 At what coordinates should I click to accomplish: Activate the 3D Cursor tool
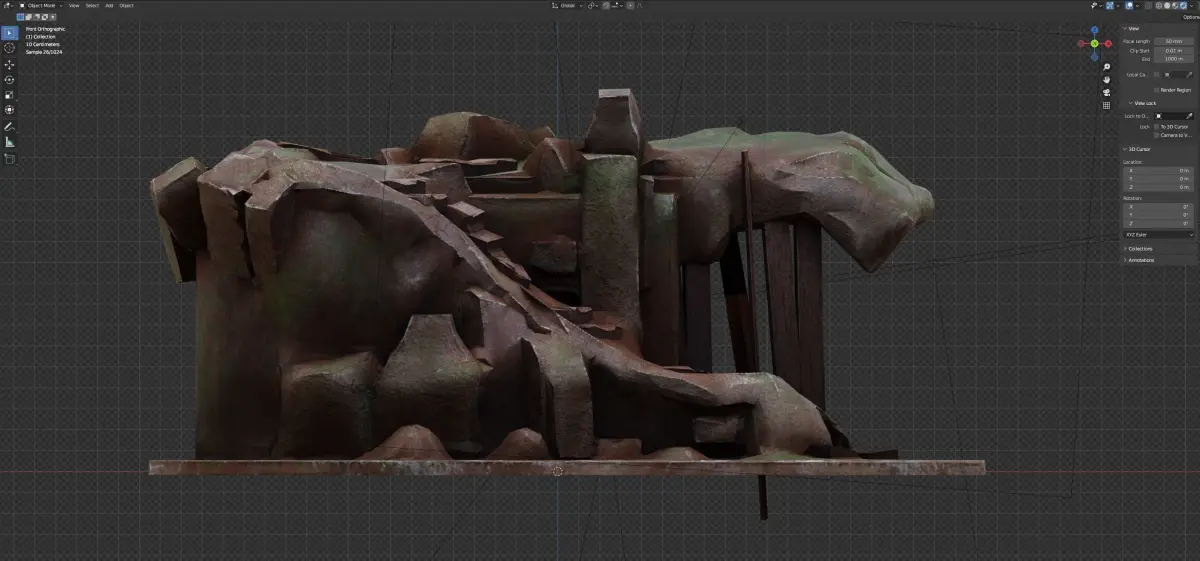click(9, 48)
